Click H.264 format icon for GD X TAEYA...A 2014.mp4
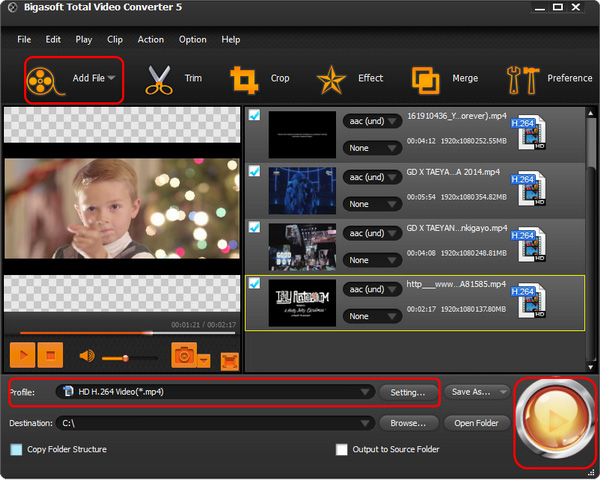This screenshot has height=480, width=600. tap(529, 189)
